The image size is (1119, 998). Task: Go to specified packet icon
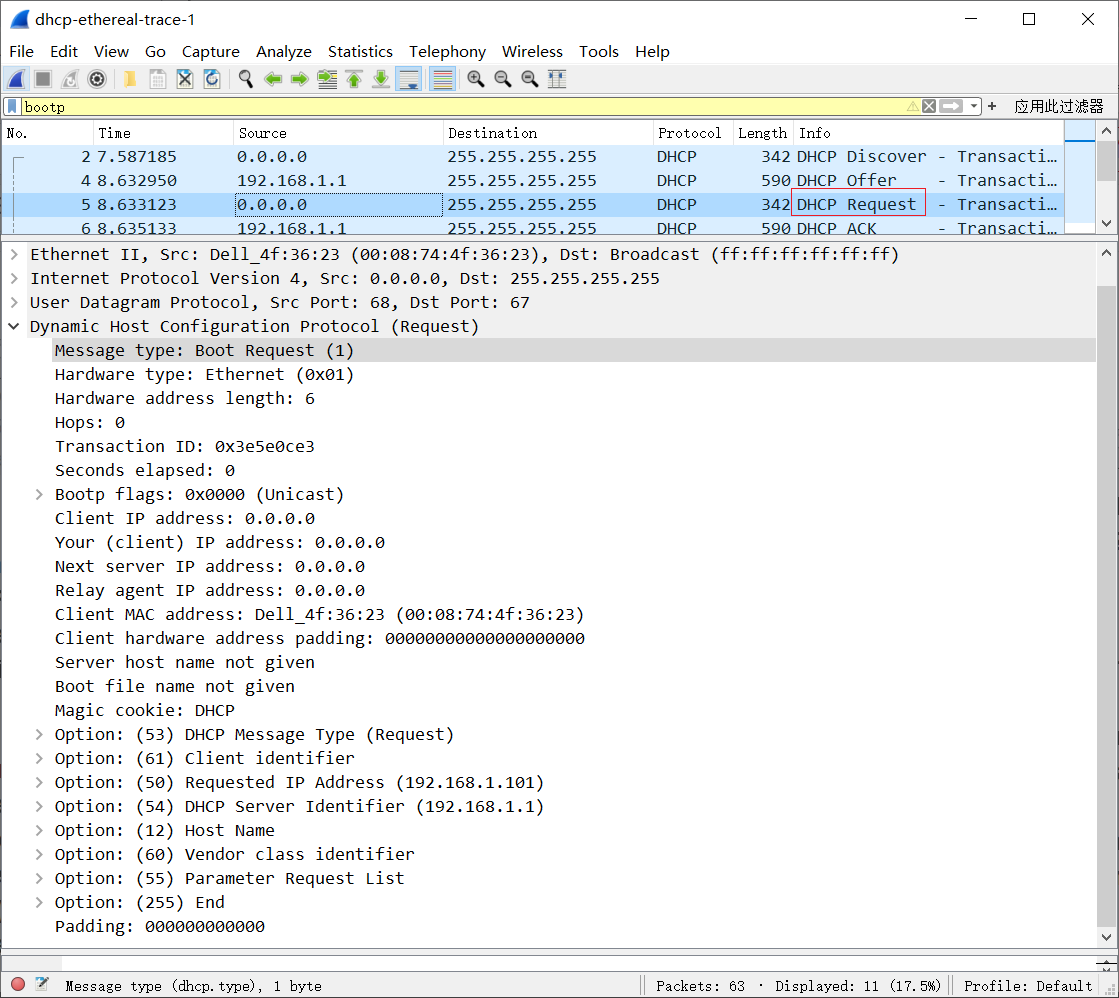[327, 79]
